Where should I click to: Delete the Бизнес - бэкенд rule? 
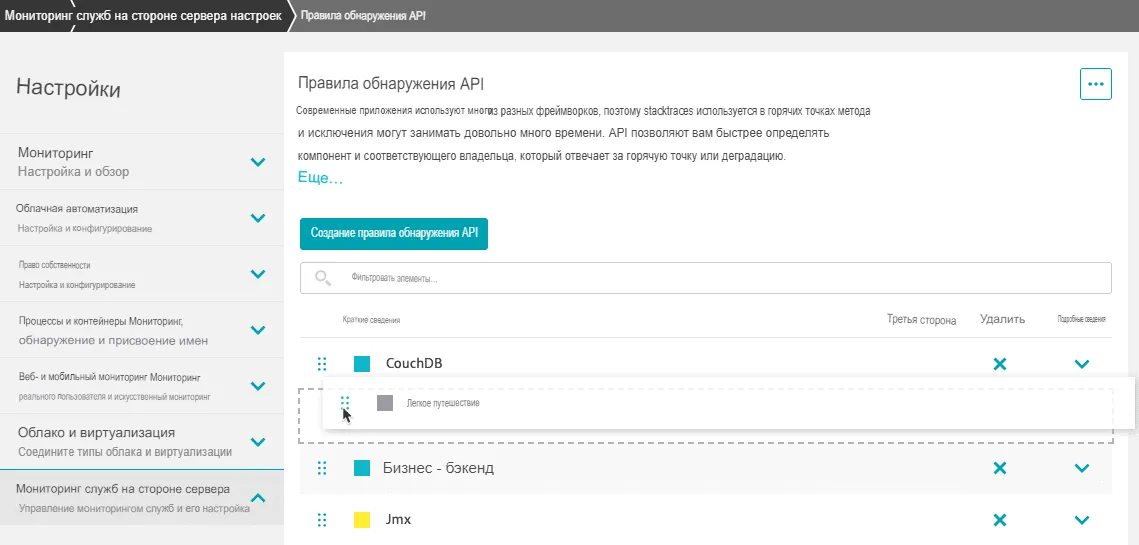pos(998,468)
